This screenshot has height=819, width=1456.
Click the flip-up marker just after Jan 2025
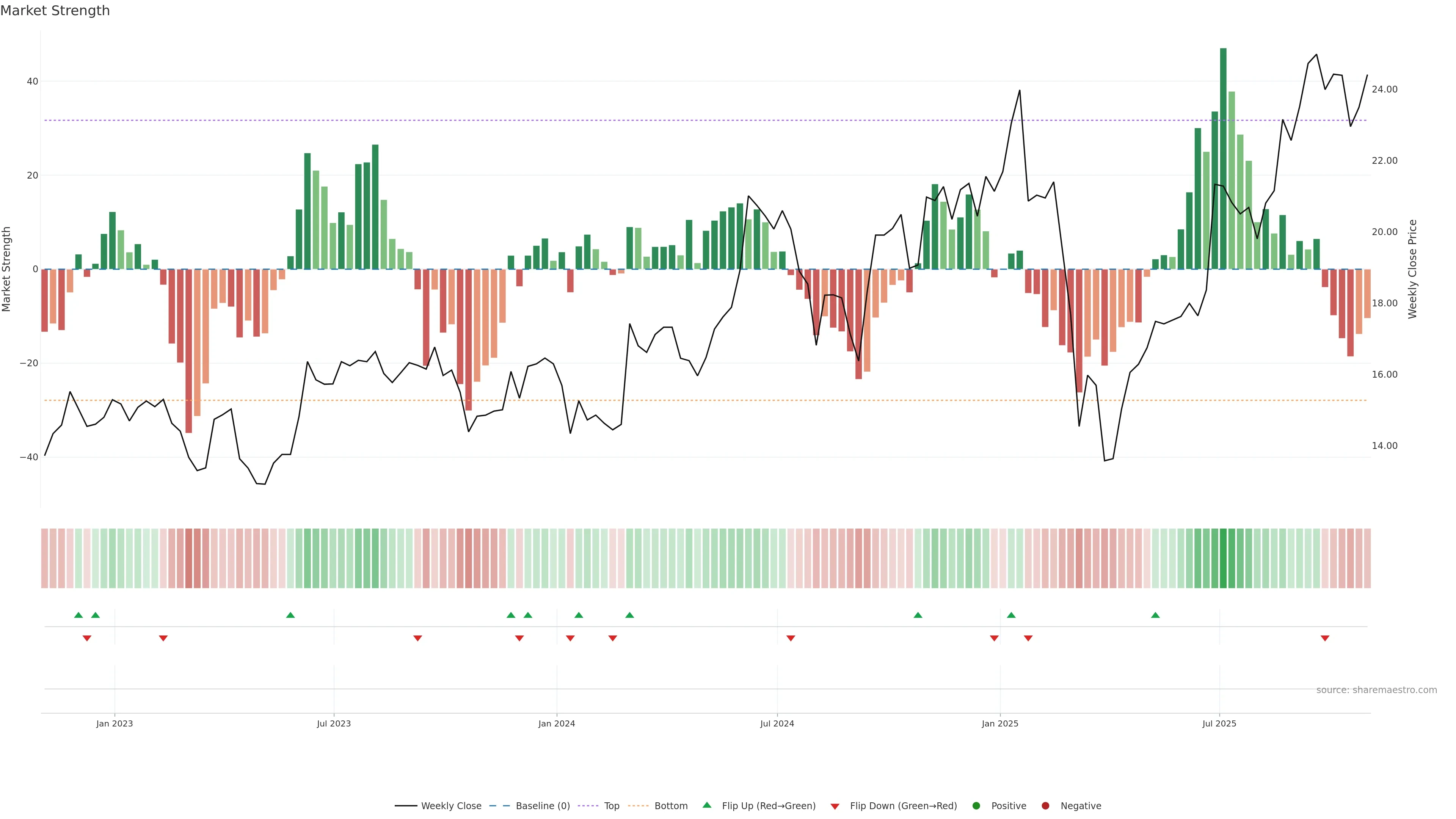point(1011,615)
